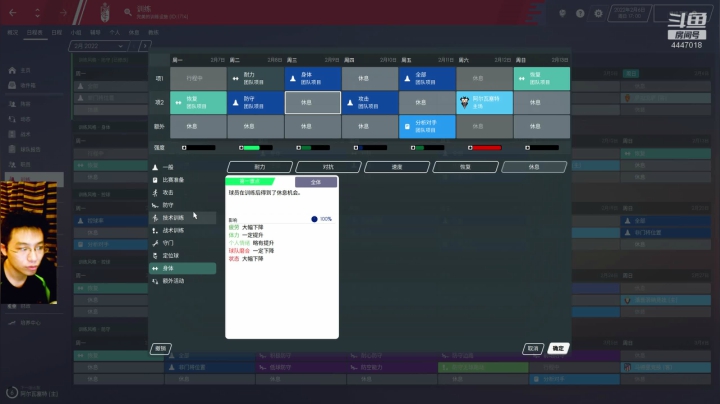
Task: Click Wednesday's intensity bar
Action: coord(313,148)
